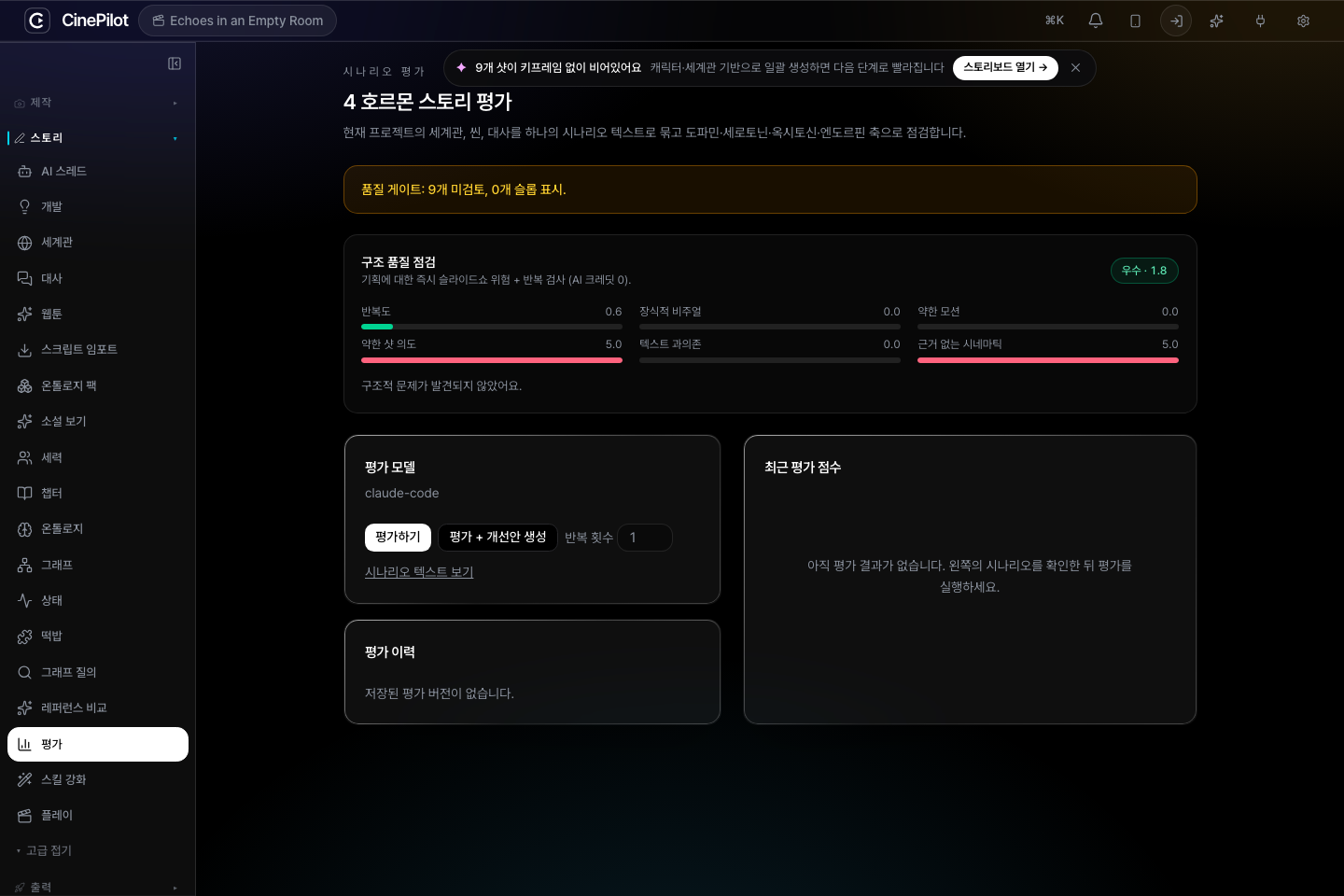
Task: Click the 챕터 book icon
Action: coord(25,493)
